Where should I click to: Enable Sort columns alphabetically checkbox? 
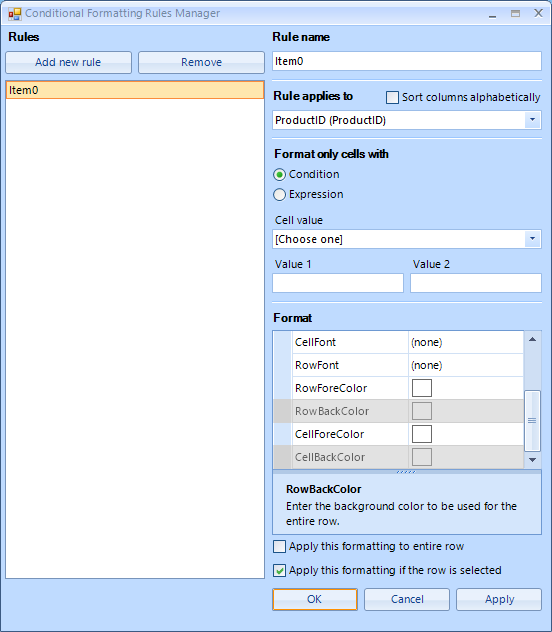[392, 98]
